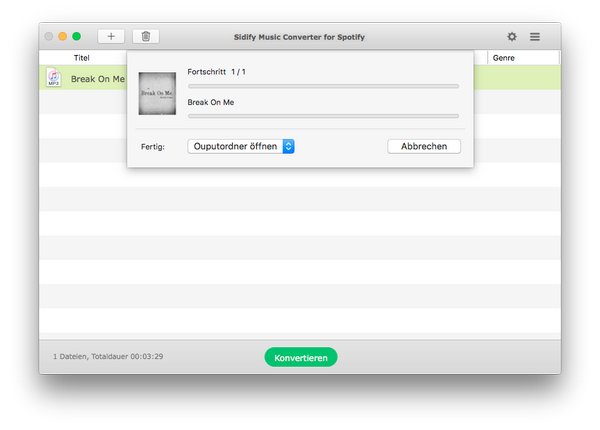Click the Fortschritt overall progress bar
Image resolution: width=600 pixels, height=430 pixels.
(323, 86)
